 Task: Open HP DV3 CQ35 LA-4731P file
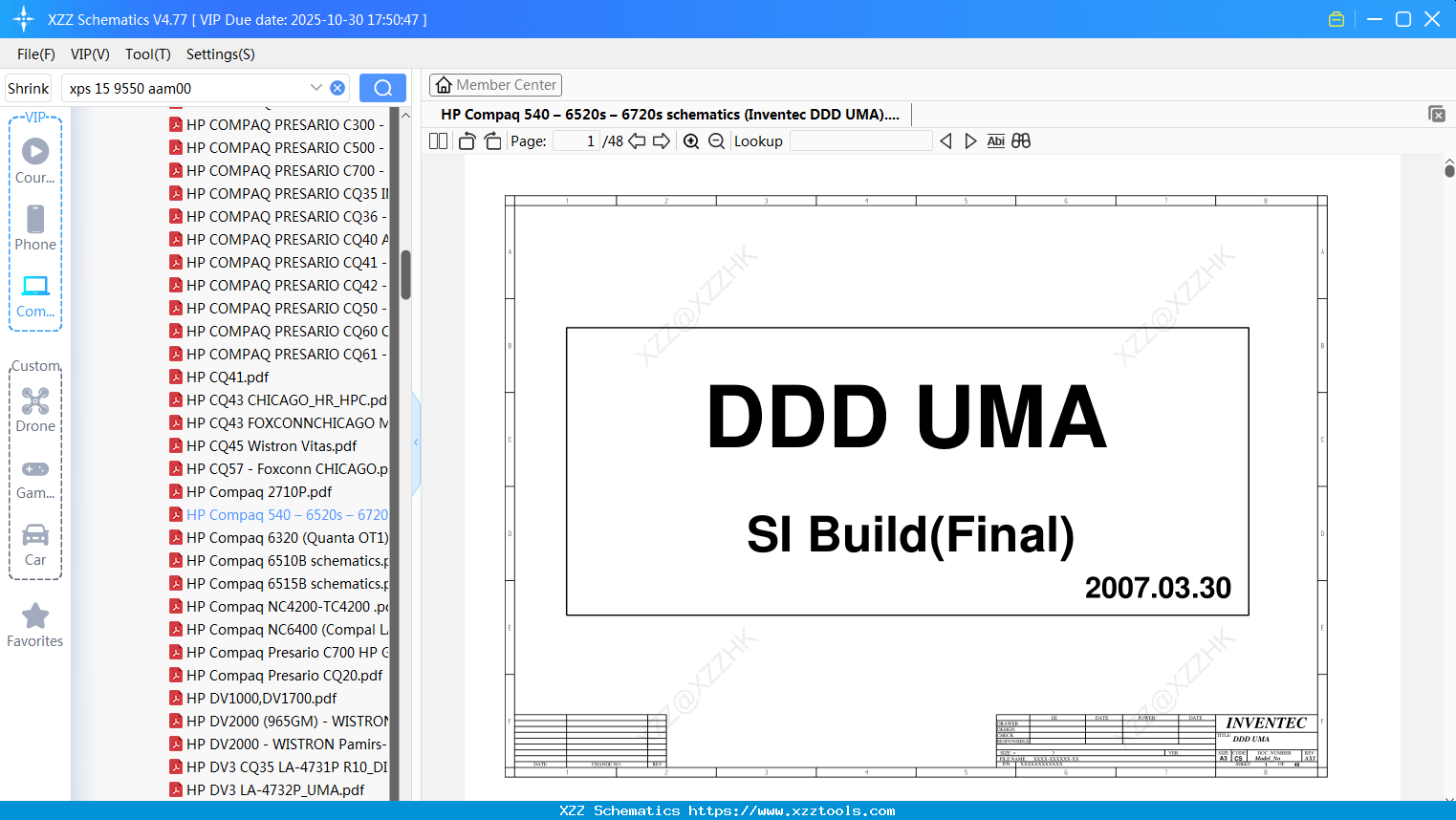coord(278,766)
